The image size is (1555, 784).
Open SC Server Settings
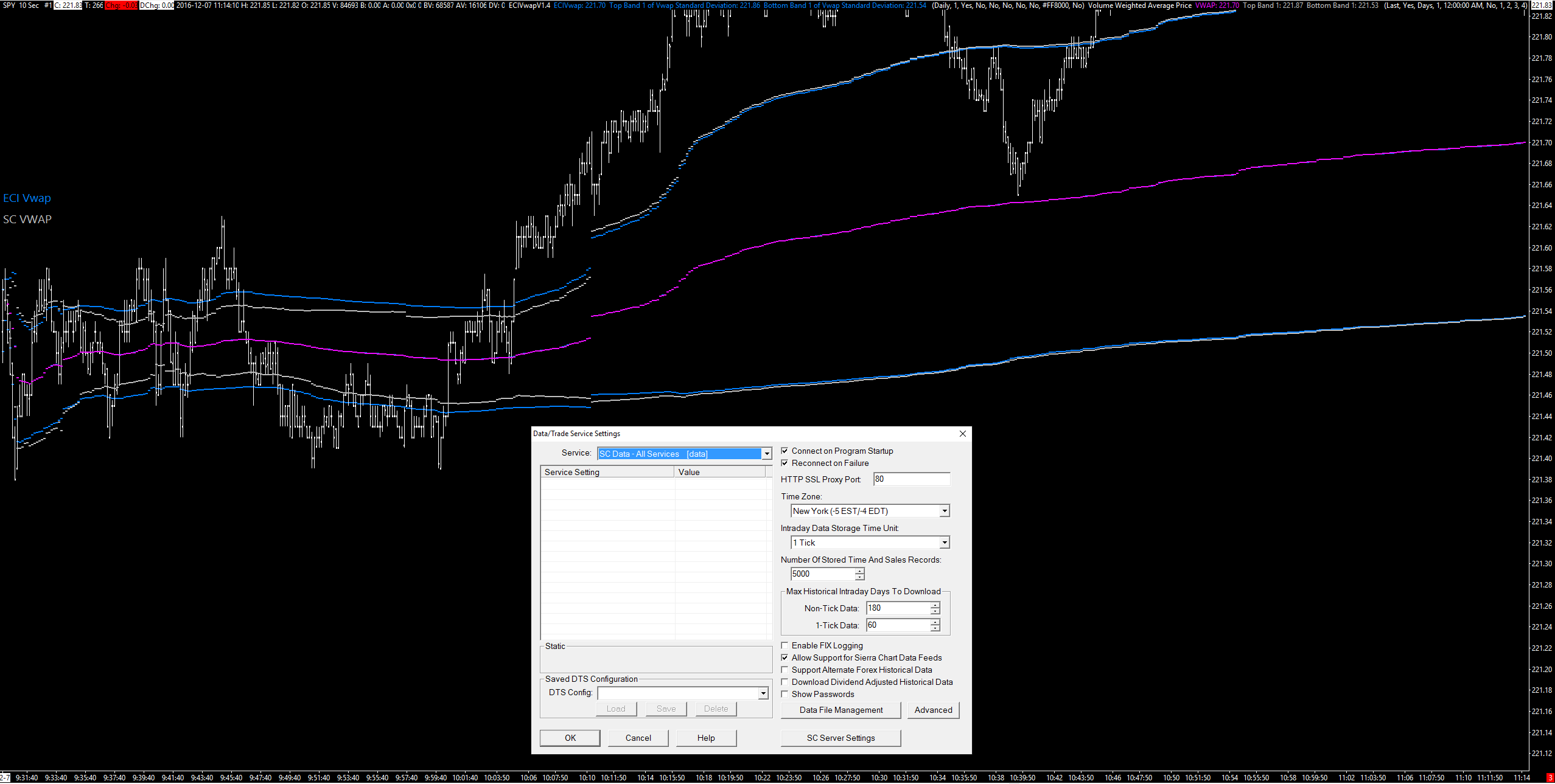click(840, 738)
